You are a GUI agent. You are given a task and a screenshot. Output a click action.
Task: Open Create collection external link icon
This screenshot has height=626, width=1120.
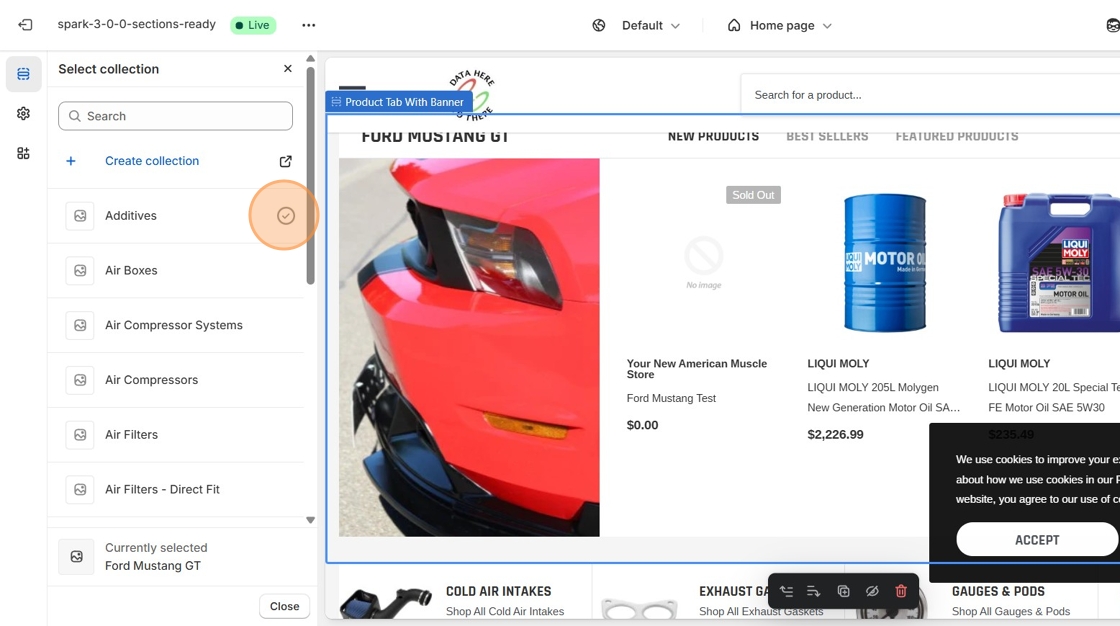pos(286,161)
